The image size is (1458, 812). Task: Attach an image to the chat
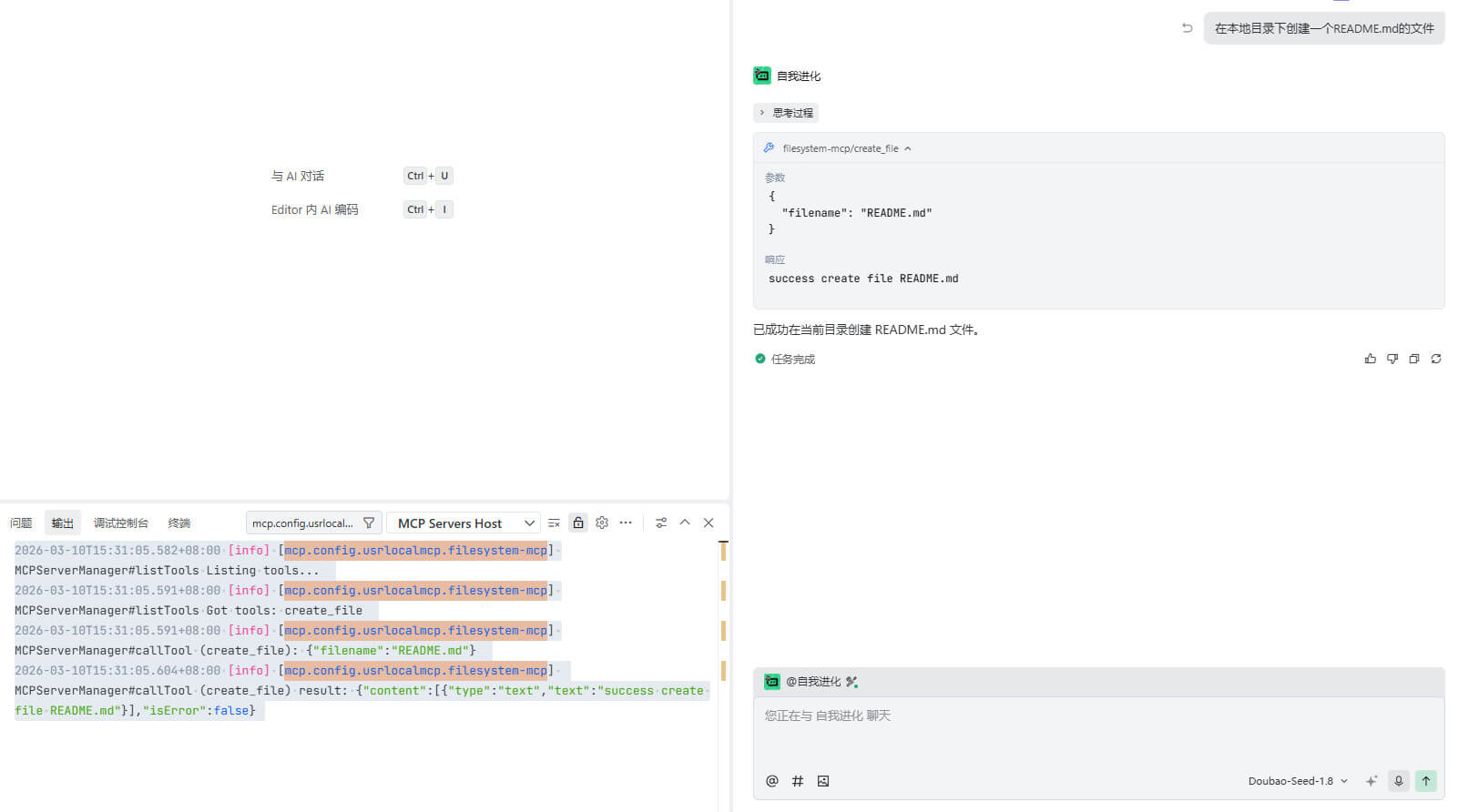[823, 781]
